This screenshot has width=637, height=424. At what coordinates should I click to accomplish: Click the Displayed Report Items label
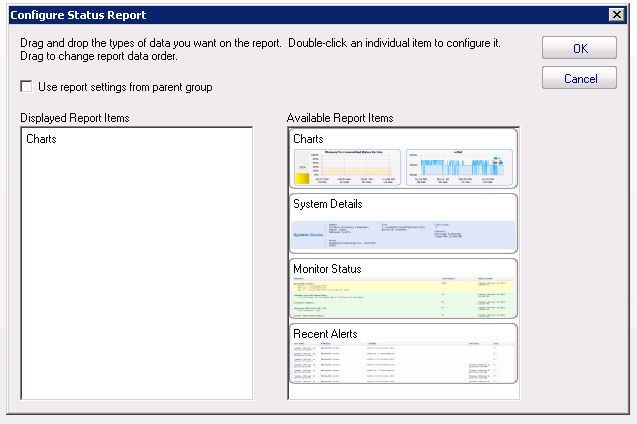coord(75,118)
